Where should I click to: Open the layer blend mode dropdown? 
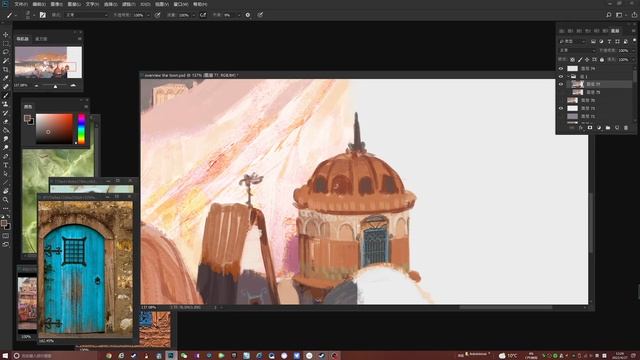click(x=577, y=50)
